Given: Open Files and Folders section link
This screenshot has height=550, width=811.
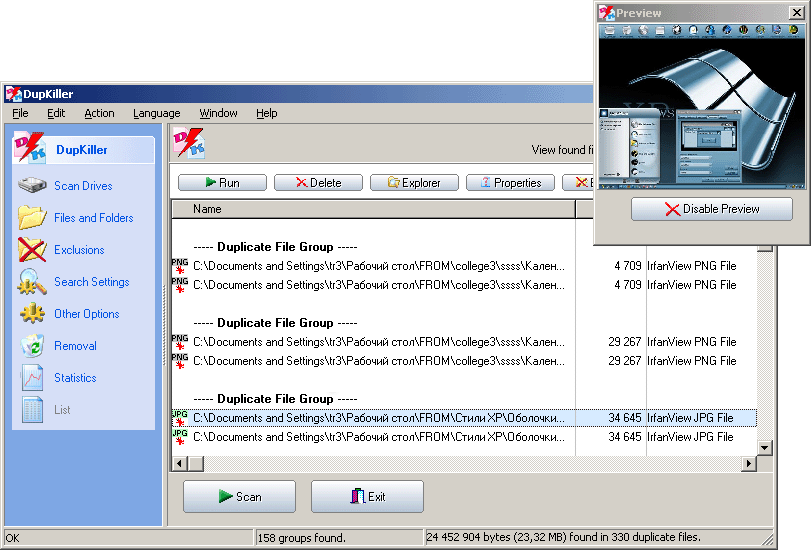Looking at the screenshot, I should pos(94,218).
